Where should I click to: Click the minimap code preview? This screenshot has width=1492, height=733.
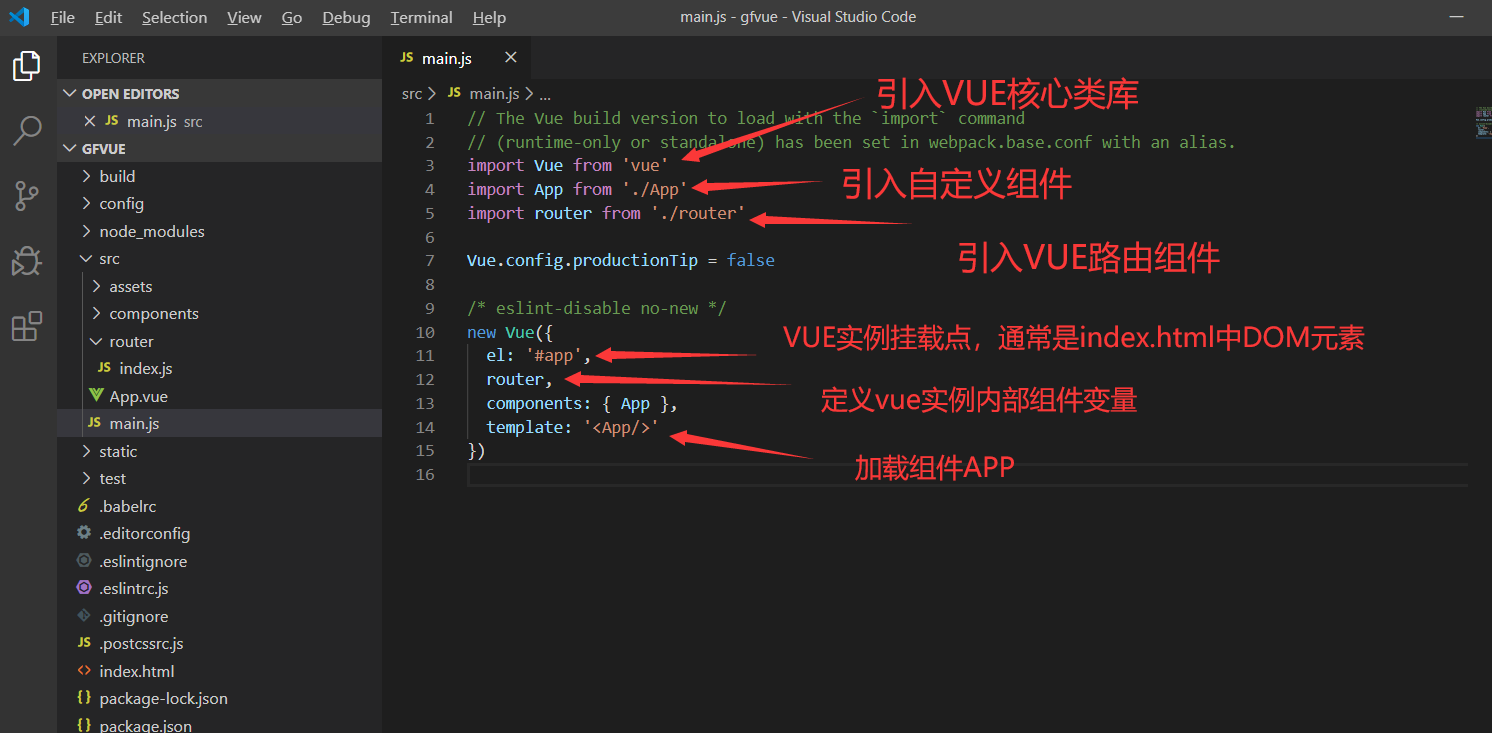(1482, 122)
